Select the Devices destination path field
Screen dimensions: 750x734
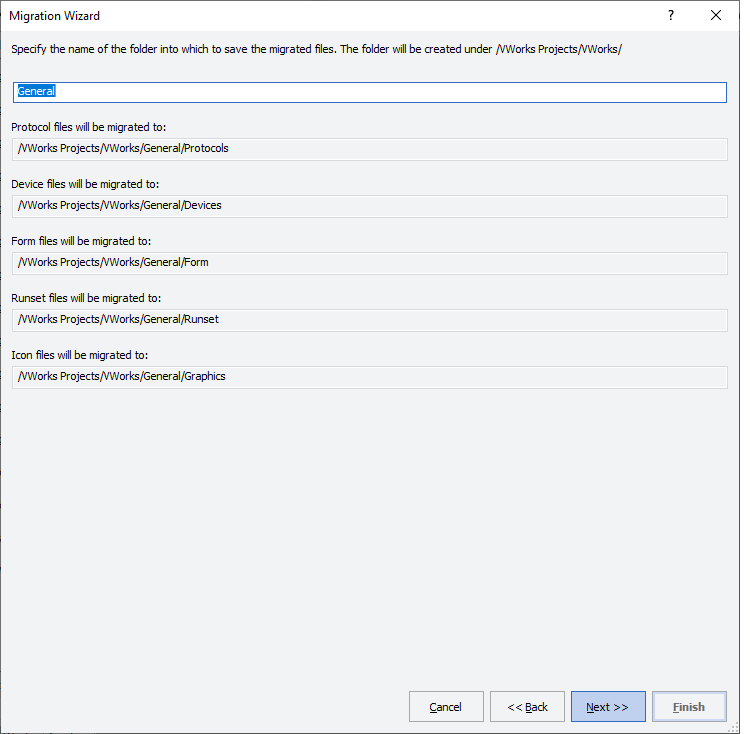tap(370, 206)
